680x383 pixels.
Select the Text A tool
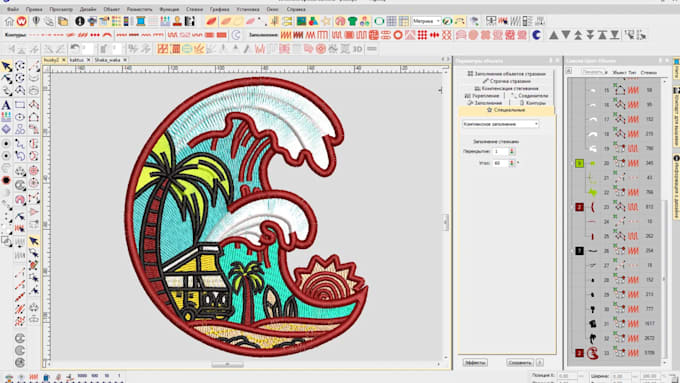pyautogui.click(x=6, y=105)
